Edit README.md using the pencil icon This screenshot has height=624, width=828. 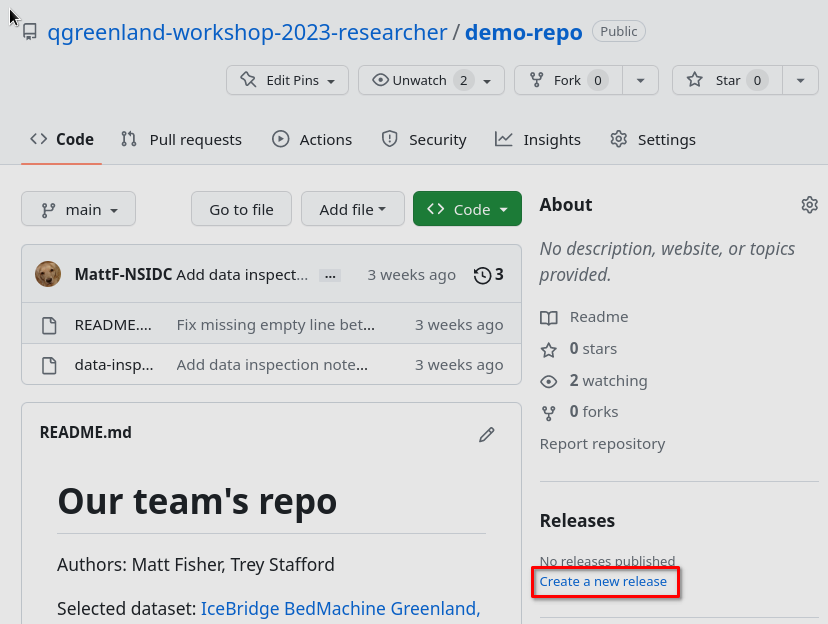(x=487, y=434)
